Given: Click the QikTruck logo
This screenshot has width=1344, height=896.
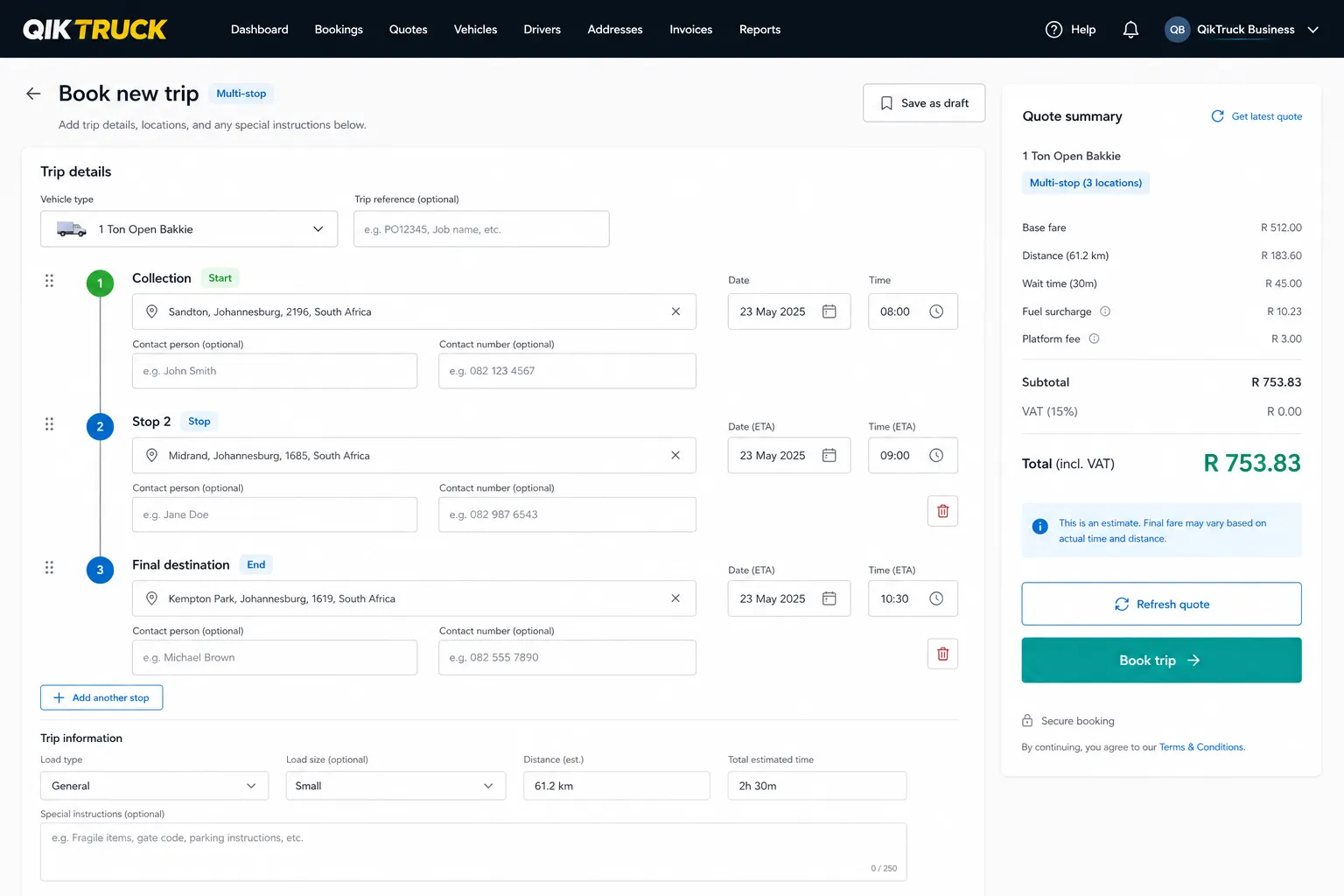Looking at the screenshot, I should tap(94, 30).
